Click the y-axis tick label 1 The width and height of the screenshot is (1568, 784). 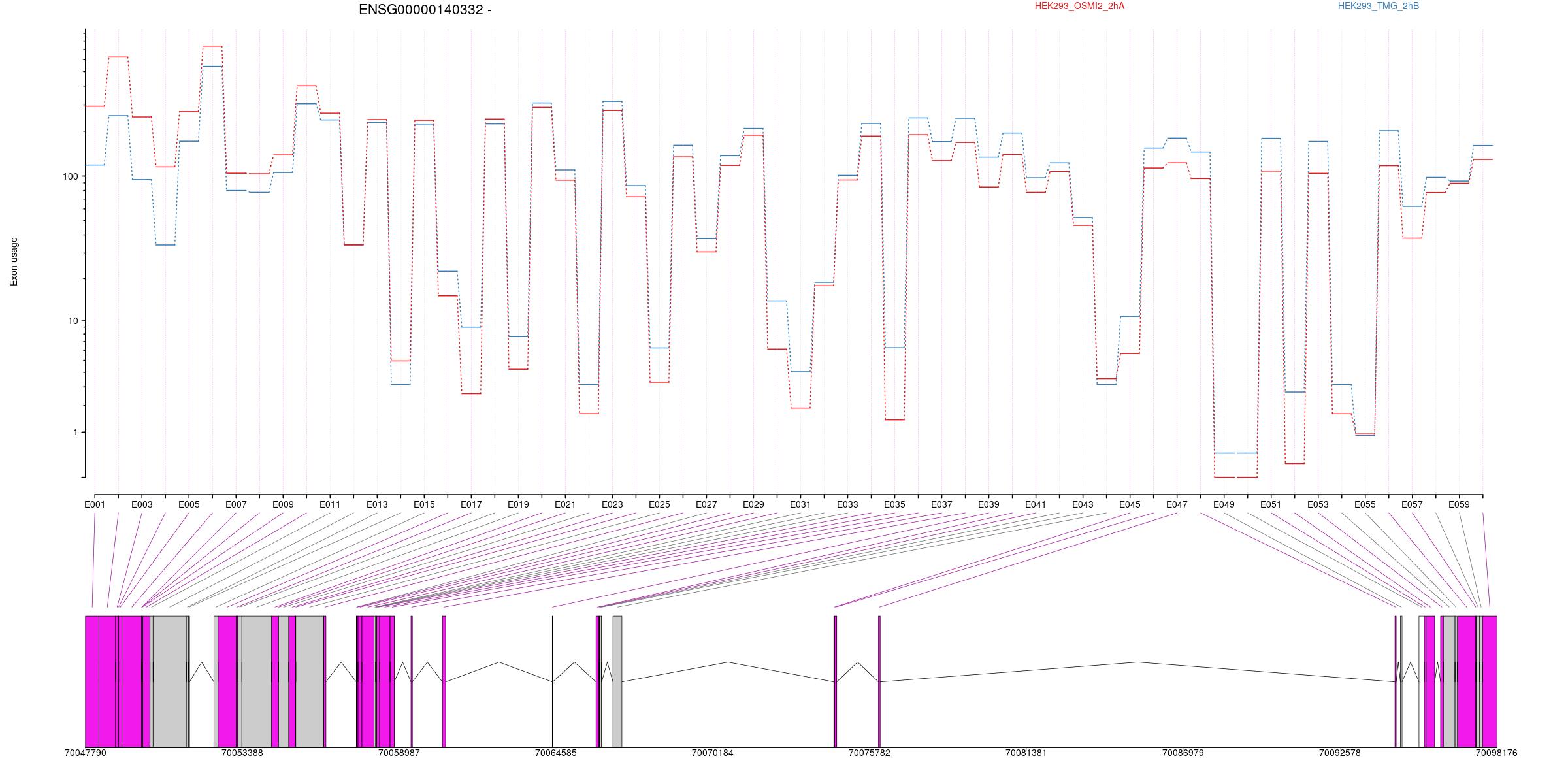click(75, 432)
